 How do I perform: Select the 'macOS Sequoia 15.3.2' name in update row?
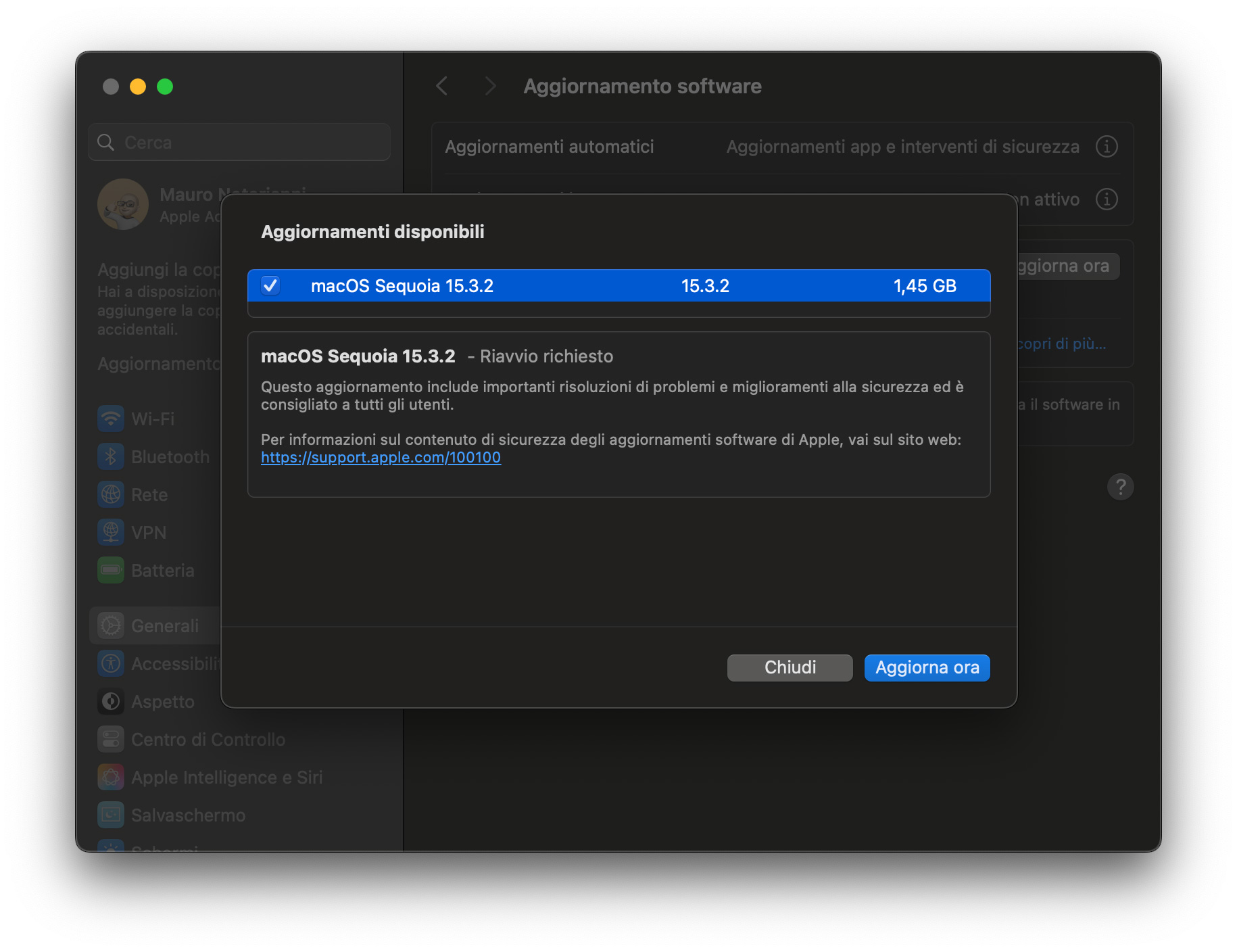point(402,286)
